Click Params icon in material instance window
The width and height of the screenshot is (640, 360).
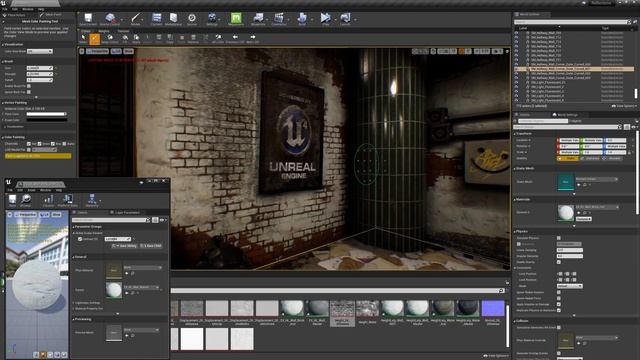point(48,200)
